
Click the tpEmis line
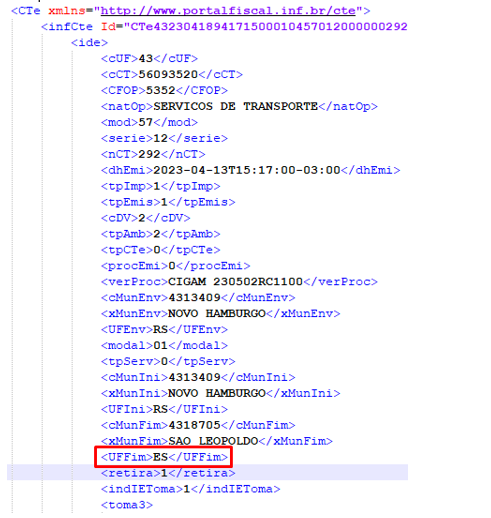[x=168, y=202]
